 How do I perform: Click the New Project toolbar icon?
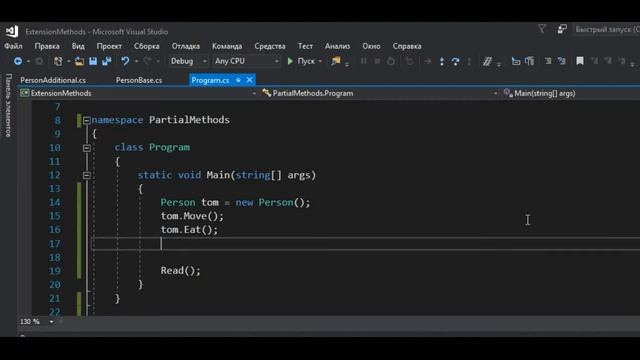(58, 61)
